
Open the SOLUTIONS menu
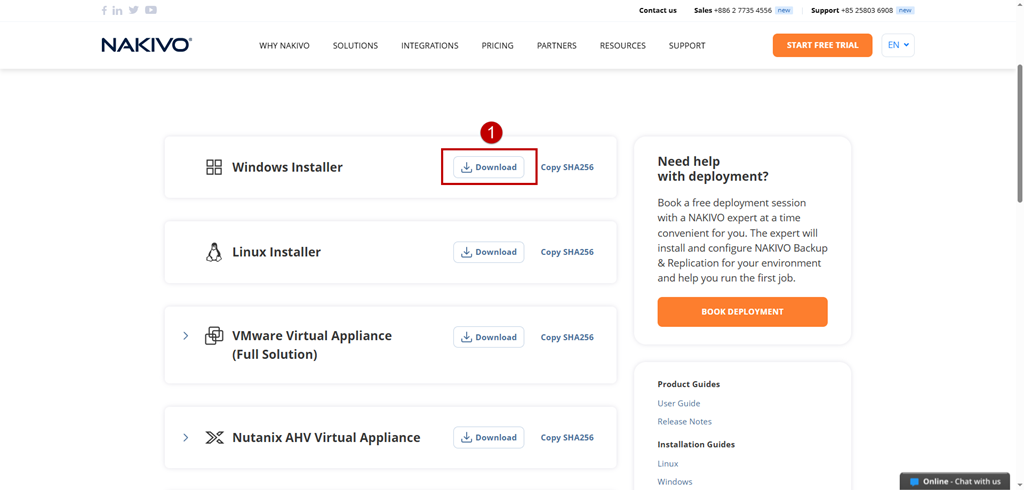[355, 46]
